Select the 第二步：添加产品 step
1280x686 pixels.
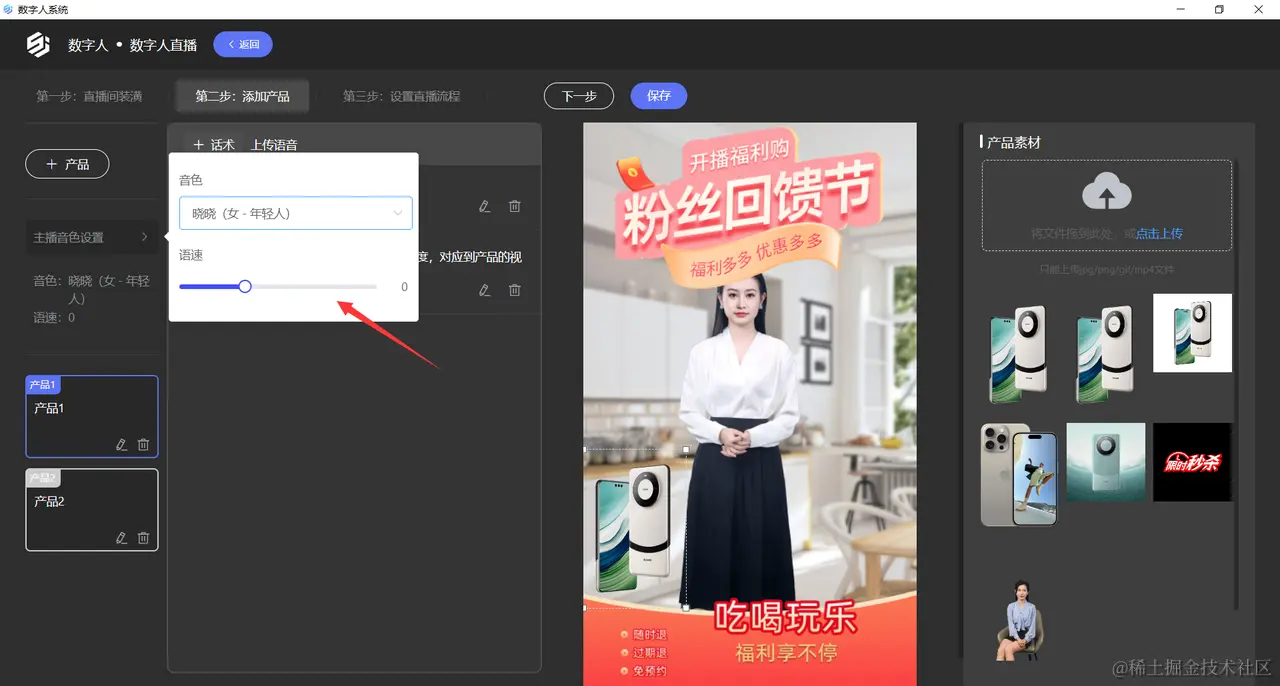242,96
